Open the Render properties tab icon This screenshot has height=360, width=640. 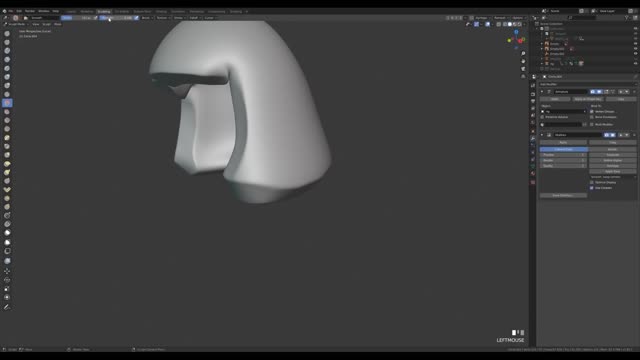(x=533, y=94)
